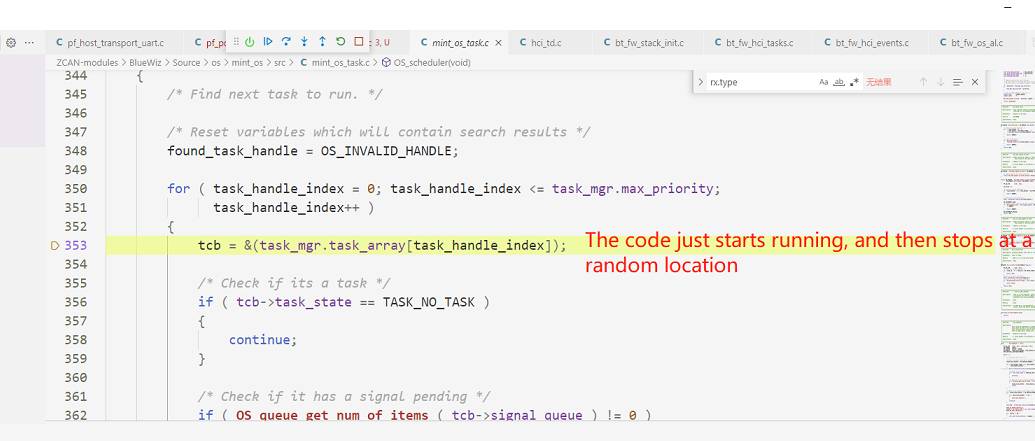
Task: Toggle Use Regular Expression in find widget
Action: pos(855,83)
